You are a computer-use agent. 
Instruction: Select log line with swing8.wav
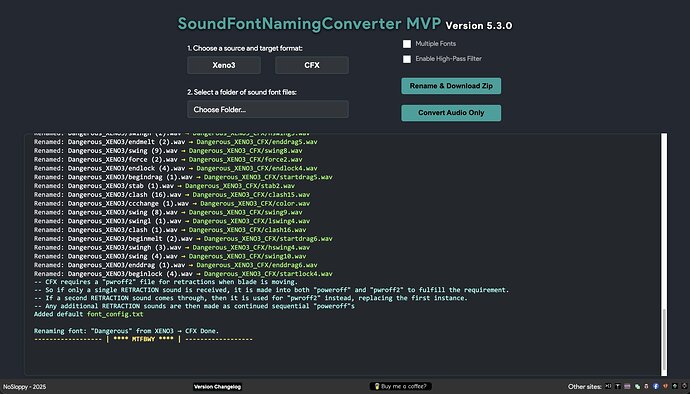click(x=168, y=151)
